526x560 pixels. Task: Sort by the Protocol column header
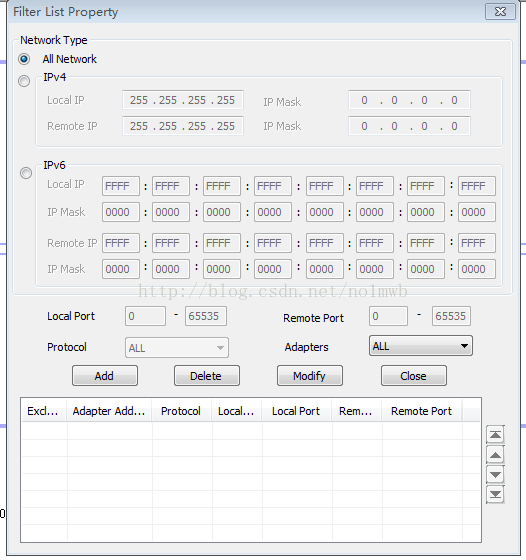(x=182, y=411)
